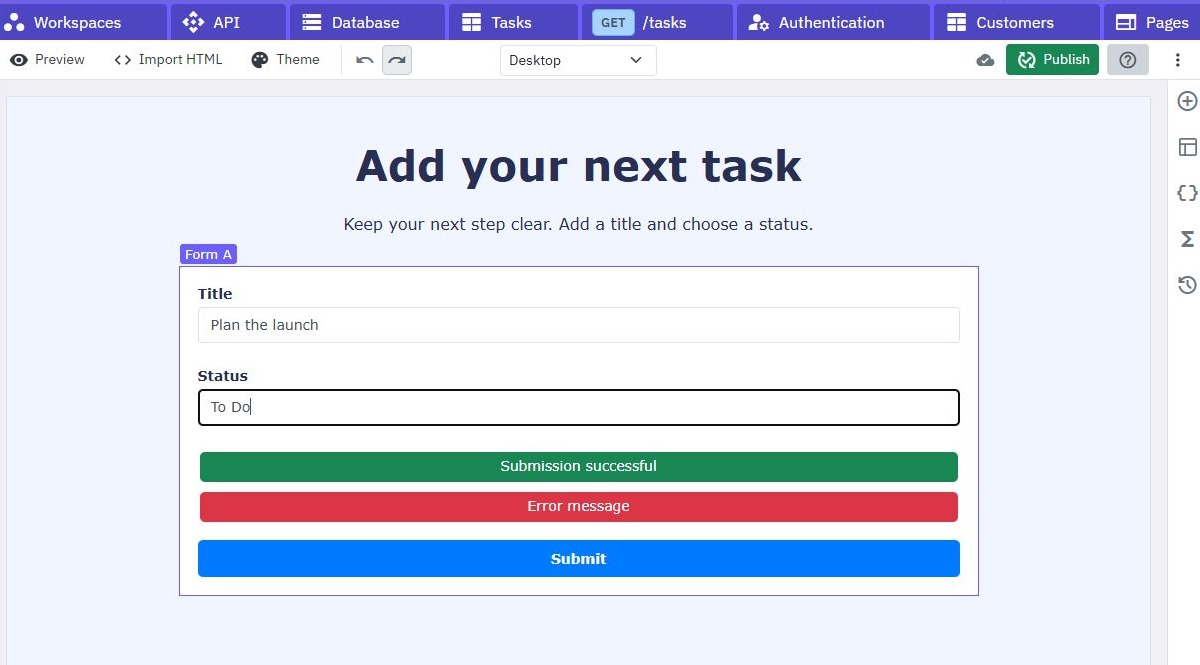Open the Theme palette settings
Screen dimensions: 1200x665
click(285, 60)
